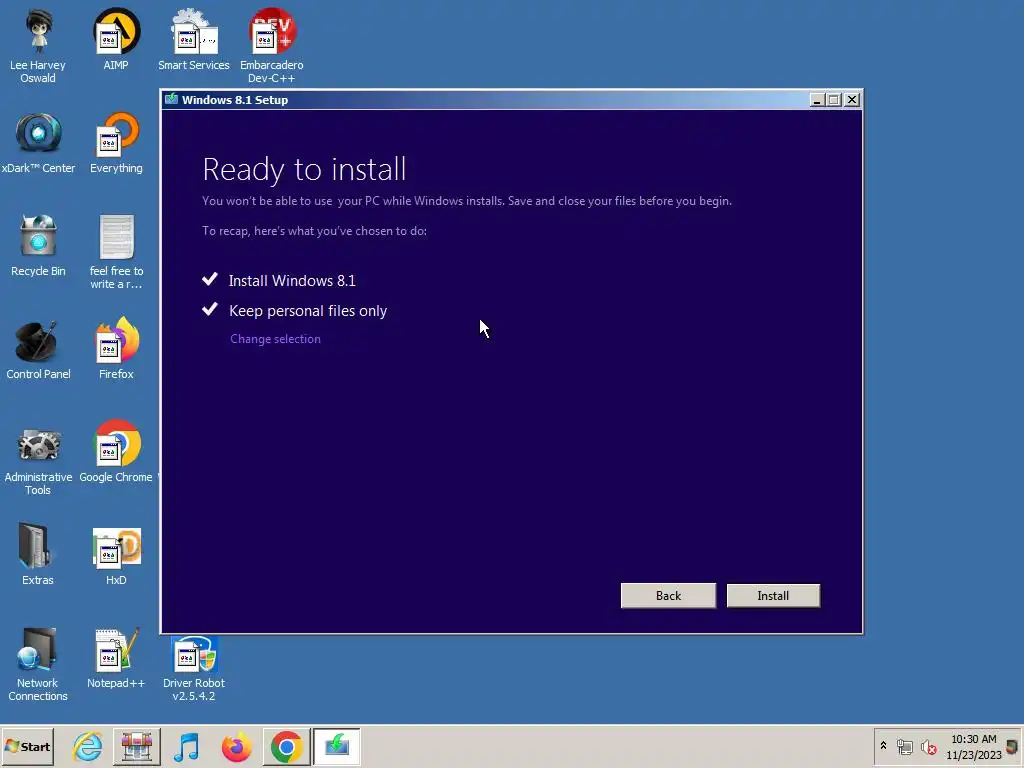Click 'Install Windows 8.1' text

(x=292, y=281)
